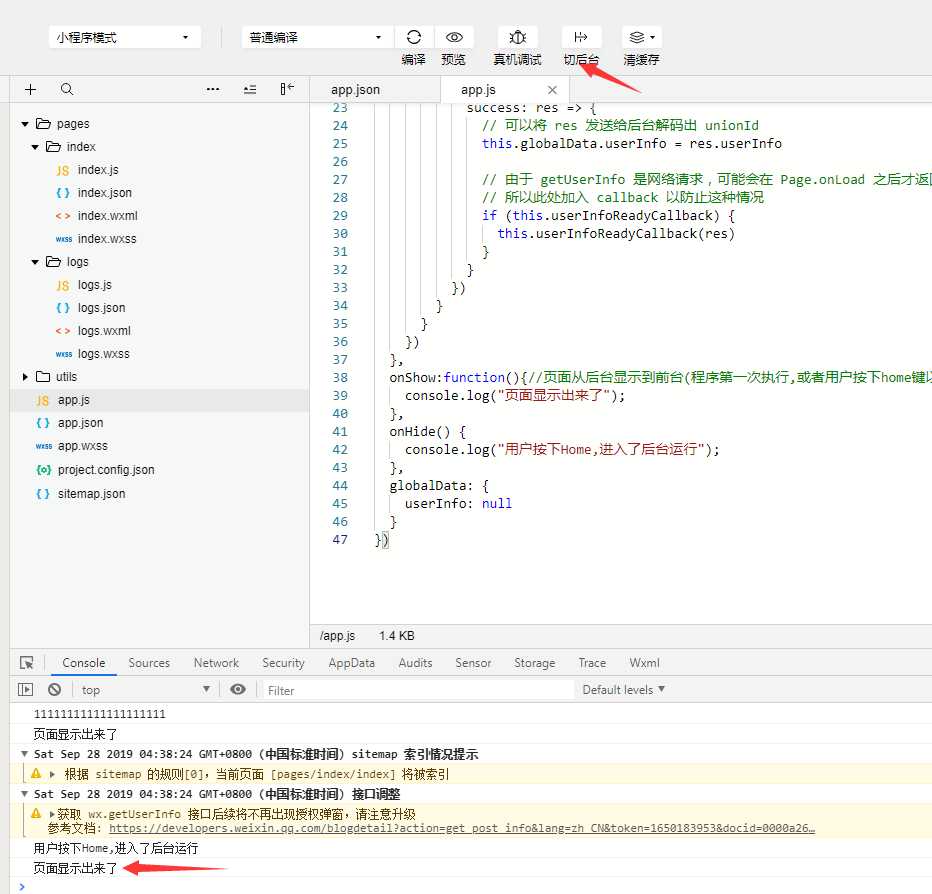Open the AppData tab
Screen dimensions: 932x894
click(351, 663)
